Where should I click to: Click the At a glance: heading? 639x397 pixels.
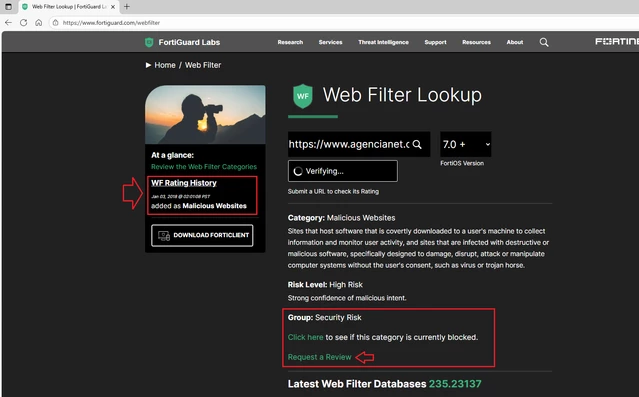tap(172, 155)
